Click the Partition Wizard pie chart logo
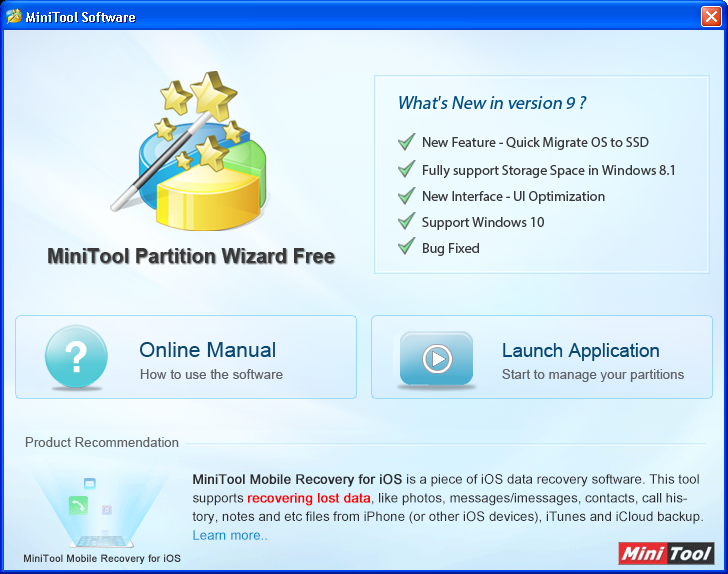This screenshot has height=574, width=728. click(190, 151)
